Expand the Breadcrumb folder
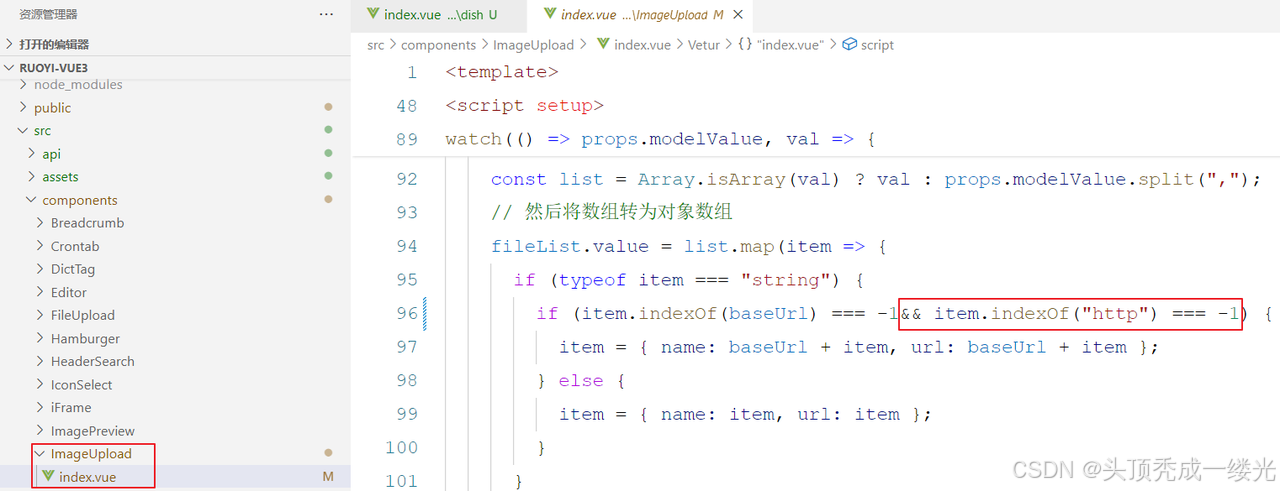Viewport: 1280px width, 491px height. 87,223
